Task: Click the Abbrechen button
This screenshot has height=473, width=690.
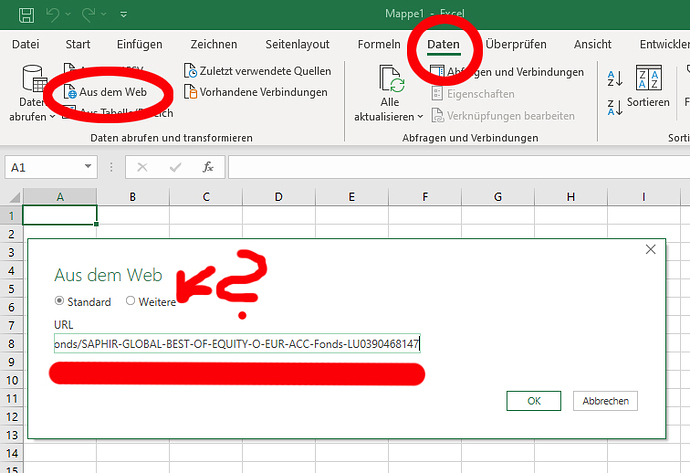Action: click(x=605, y=401)
